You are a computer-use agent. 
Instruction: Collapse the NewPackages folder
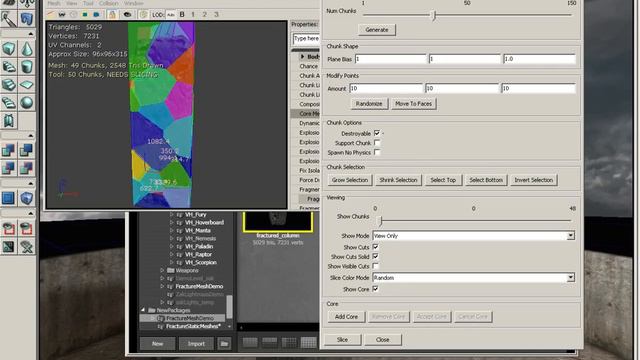[143, 310]
